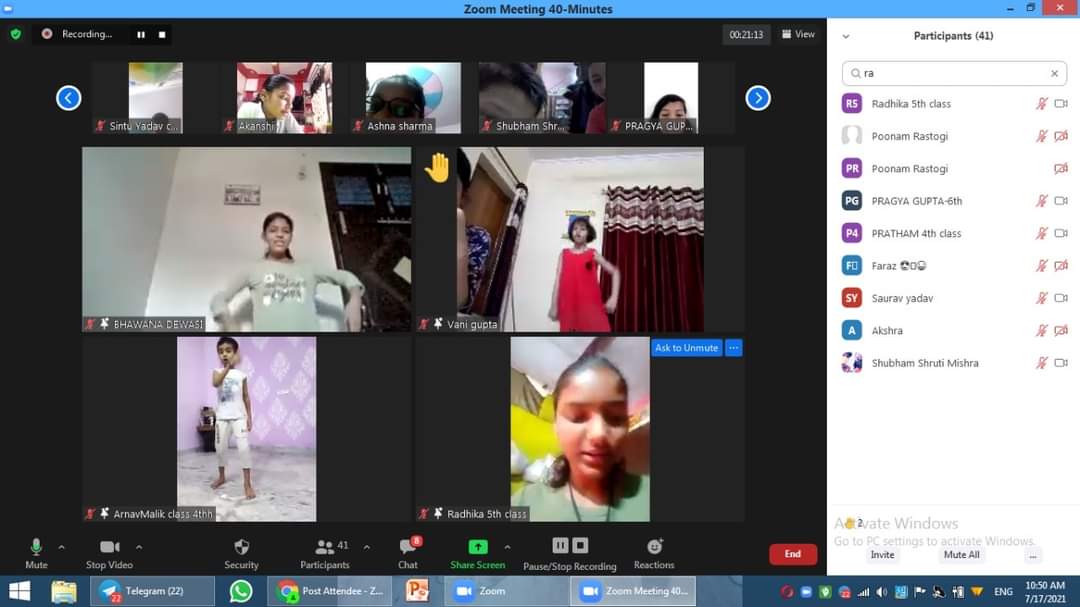Select PRAGYA GUPTA-6th participant
The image size is (1080, 607).
tap(954, 200)
